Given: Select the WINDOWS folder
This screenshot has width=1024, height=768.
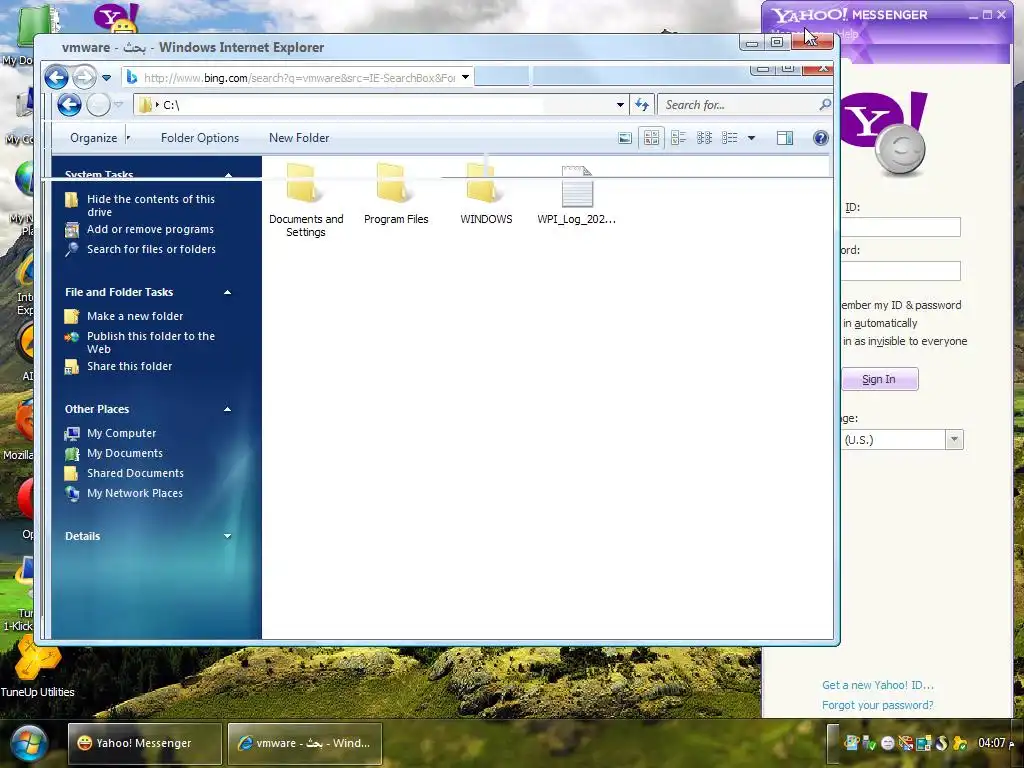Looking at the screenshot, I should coord(486,193).
